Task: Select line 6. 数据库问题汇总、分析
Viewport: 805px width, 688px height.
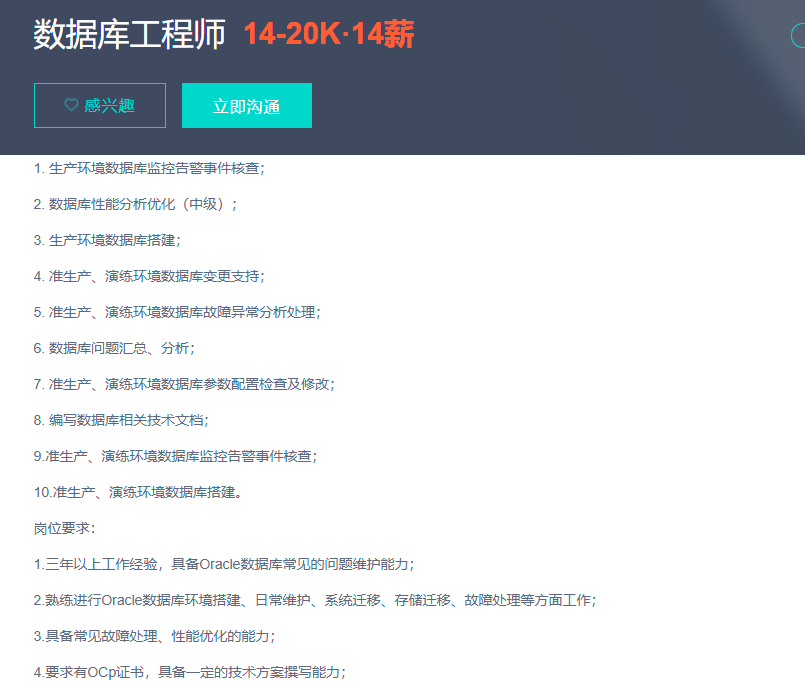Action: click(x=114, y=348)
